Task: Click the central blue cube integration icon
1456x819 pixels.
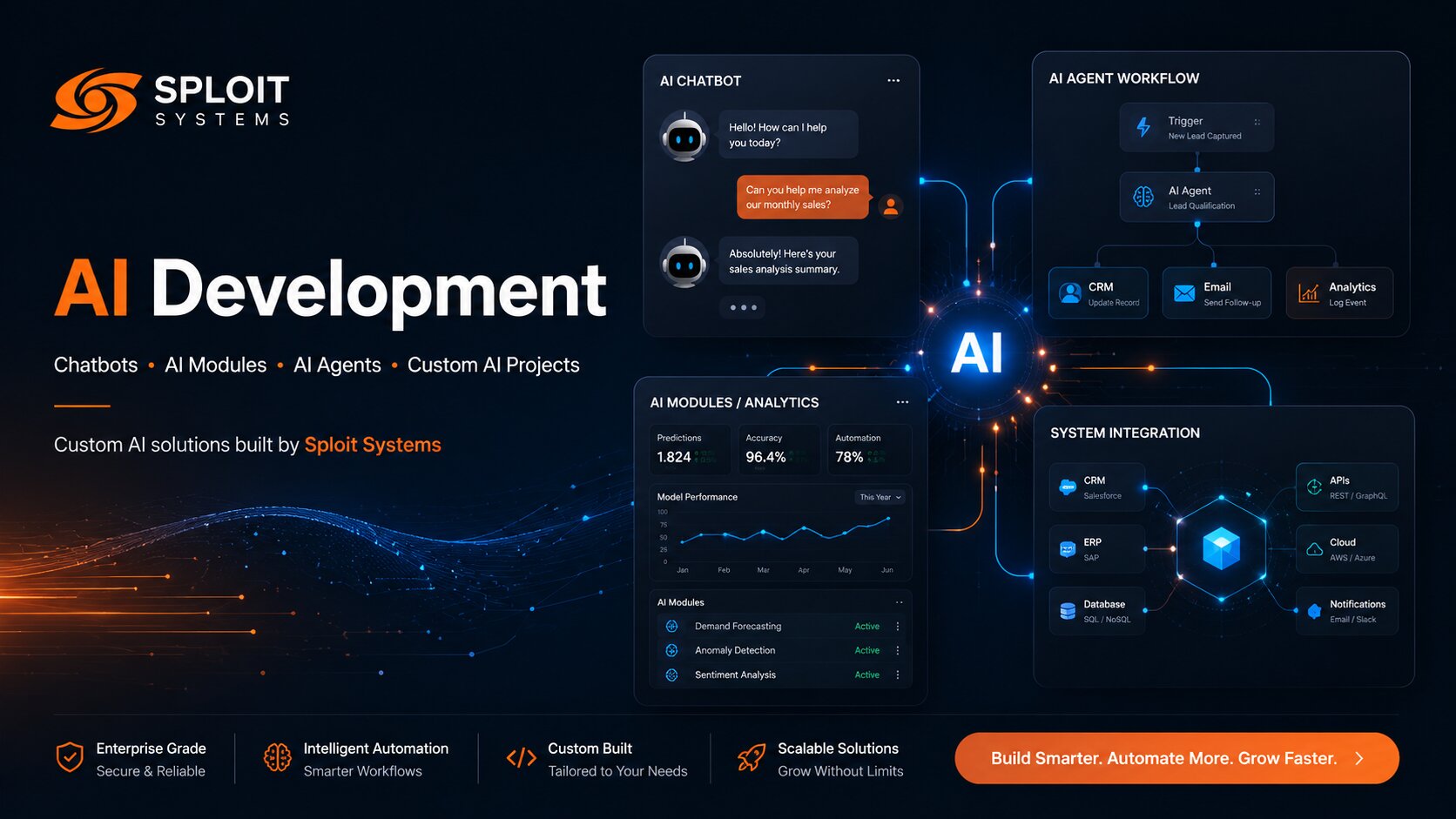Action: click(1221, 548)
